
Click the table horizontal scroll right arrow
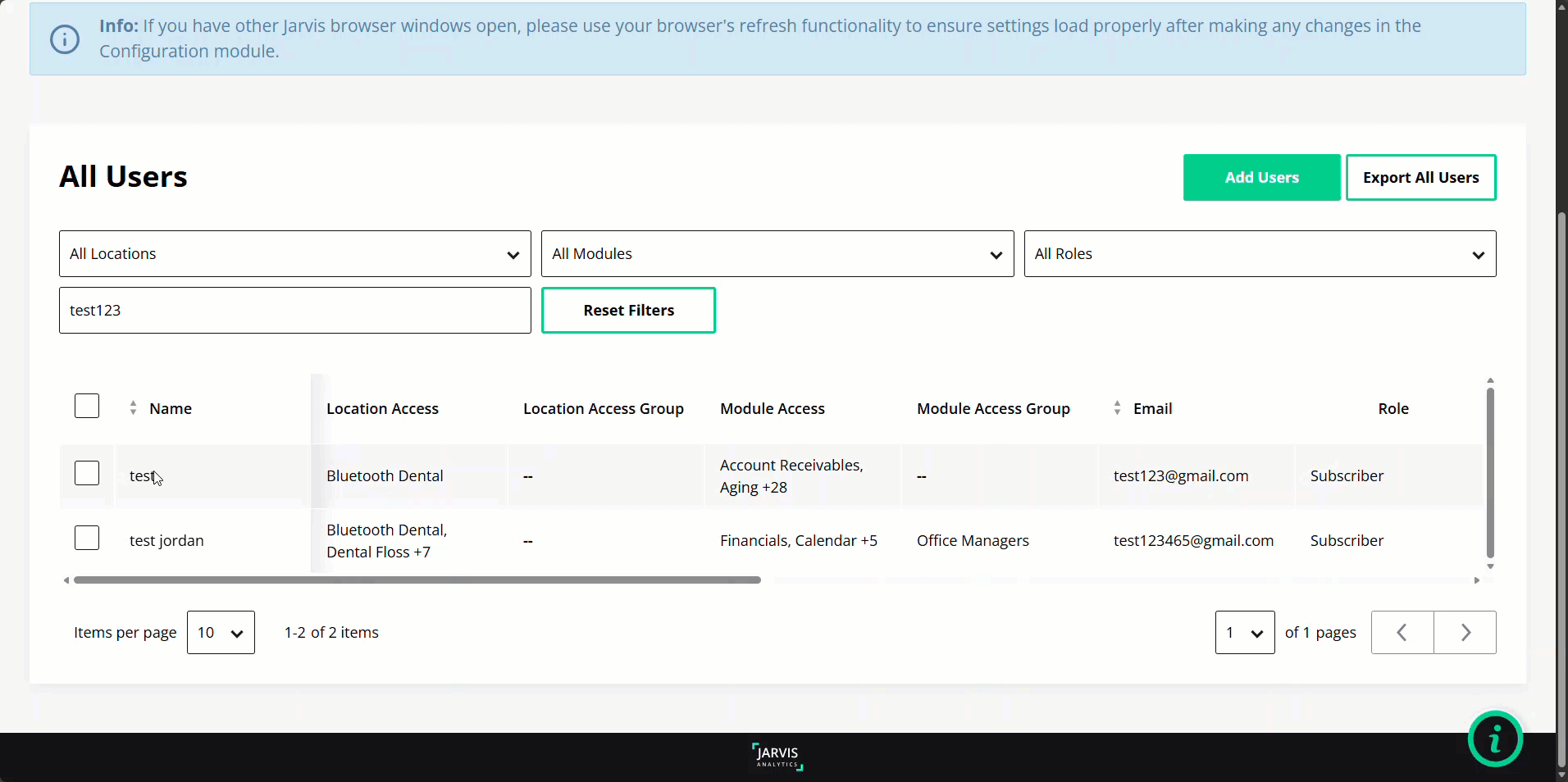[1476, 580]
